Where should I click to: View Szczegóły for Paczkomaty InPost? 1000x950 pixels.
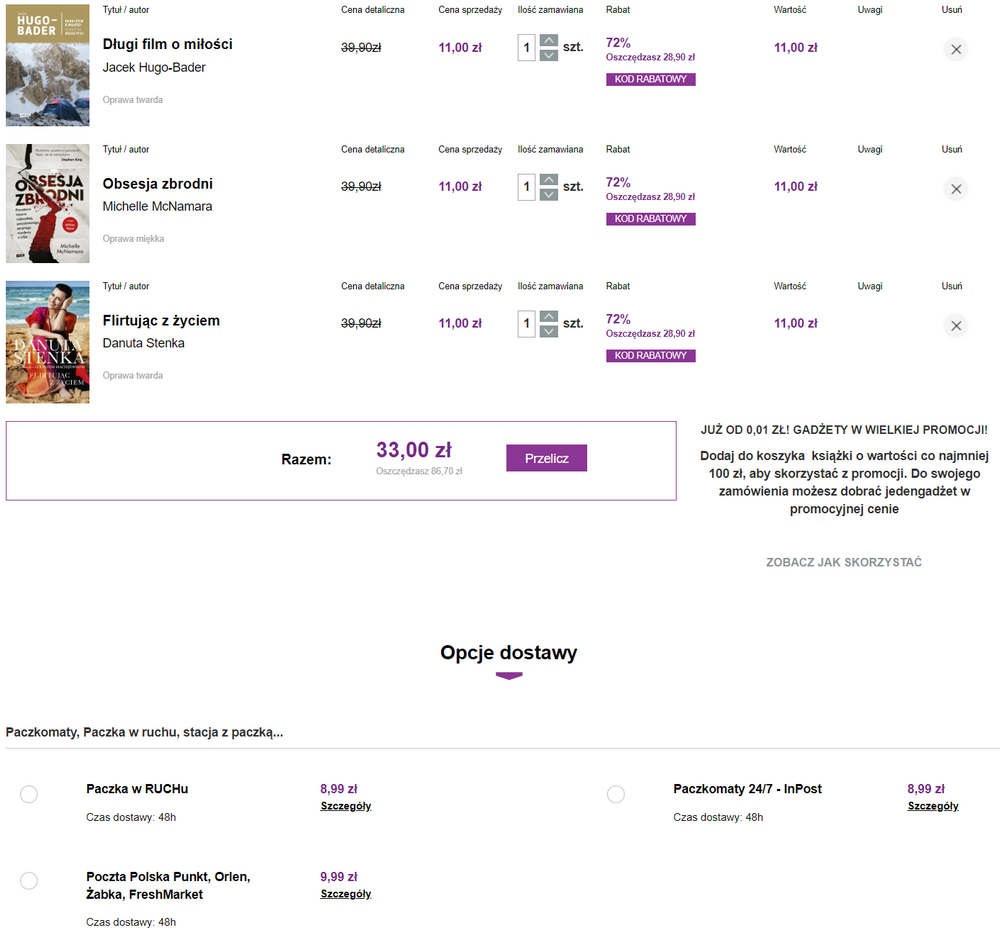[933, 806]
